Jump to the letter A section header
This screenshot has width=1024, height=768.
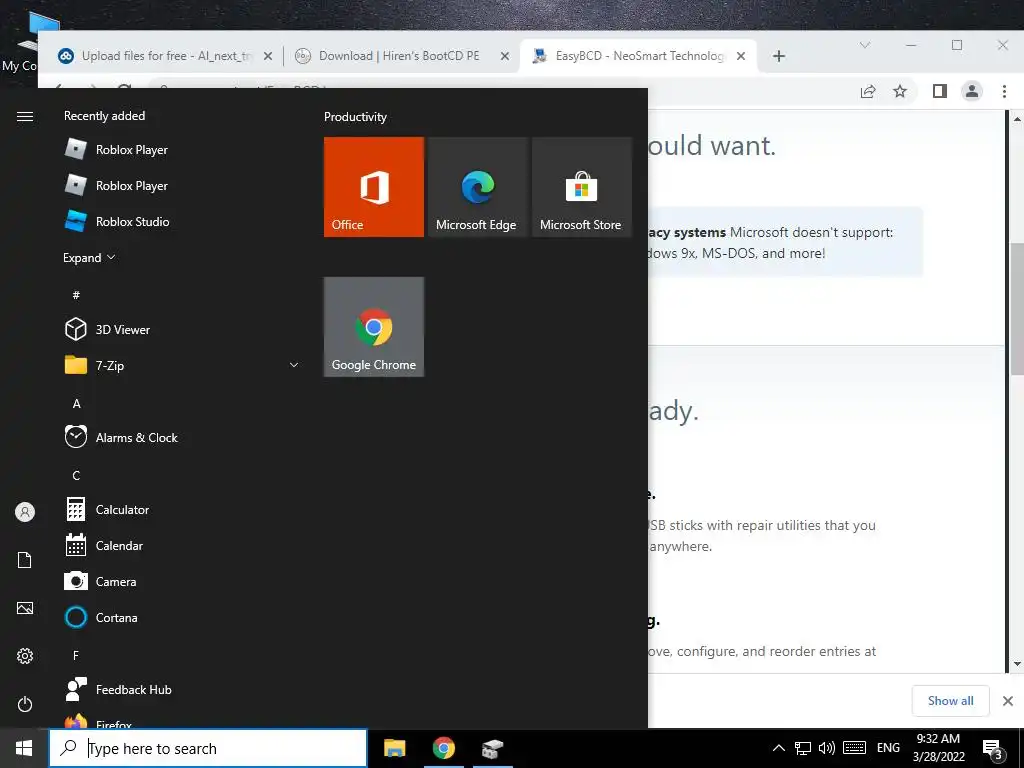click(x=76, y=404)
